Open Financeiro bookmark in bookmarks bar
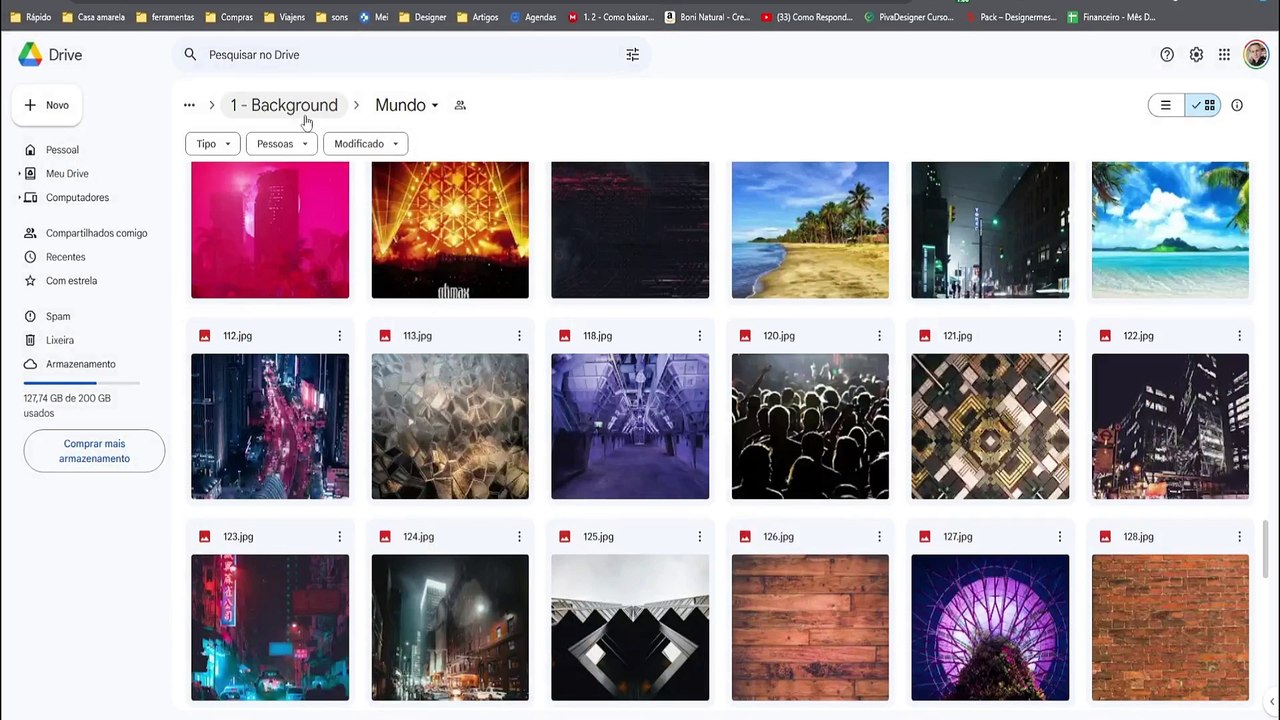The image size is (1280, 720). [x=1111, y=17]
